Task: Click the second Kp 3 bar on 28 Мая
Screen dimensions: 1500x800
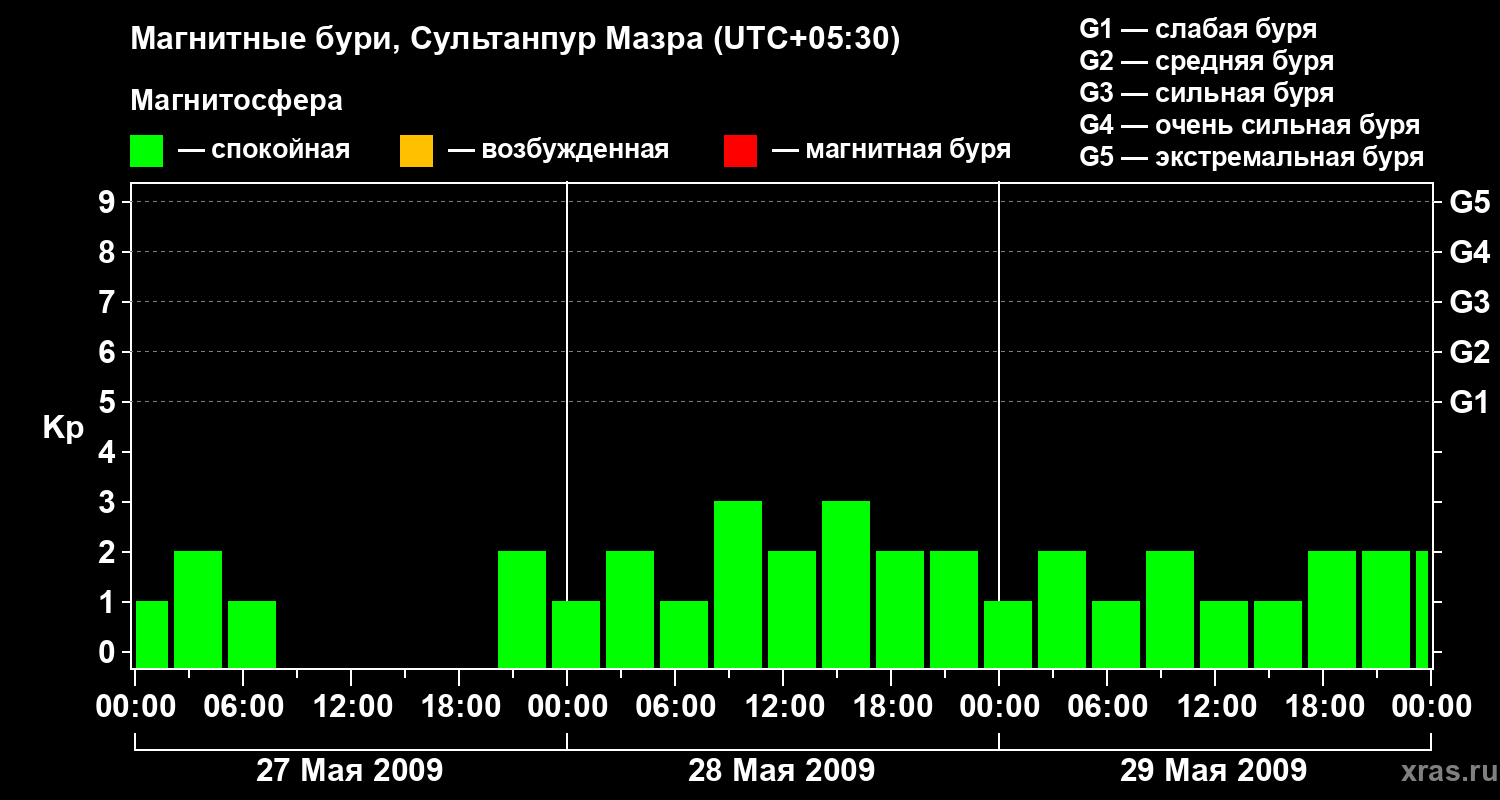Action: (846, 584)
